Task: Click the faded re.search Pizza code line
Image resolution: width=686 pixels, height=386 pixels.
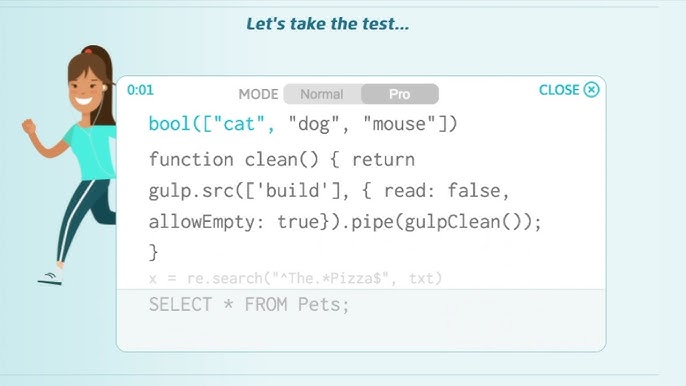Action: click(x=295, y=278)
